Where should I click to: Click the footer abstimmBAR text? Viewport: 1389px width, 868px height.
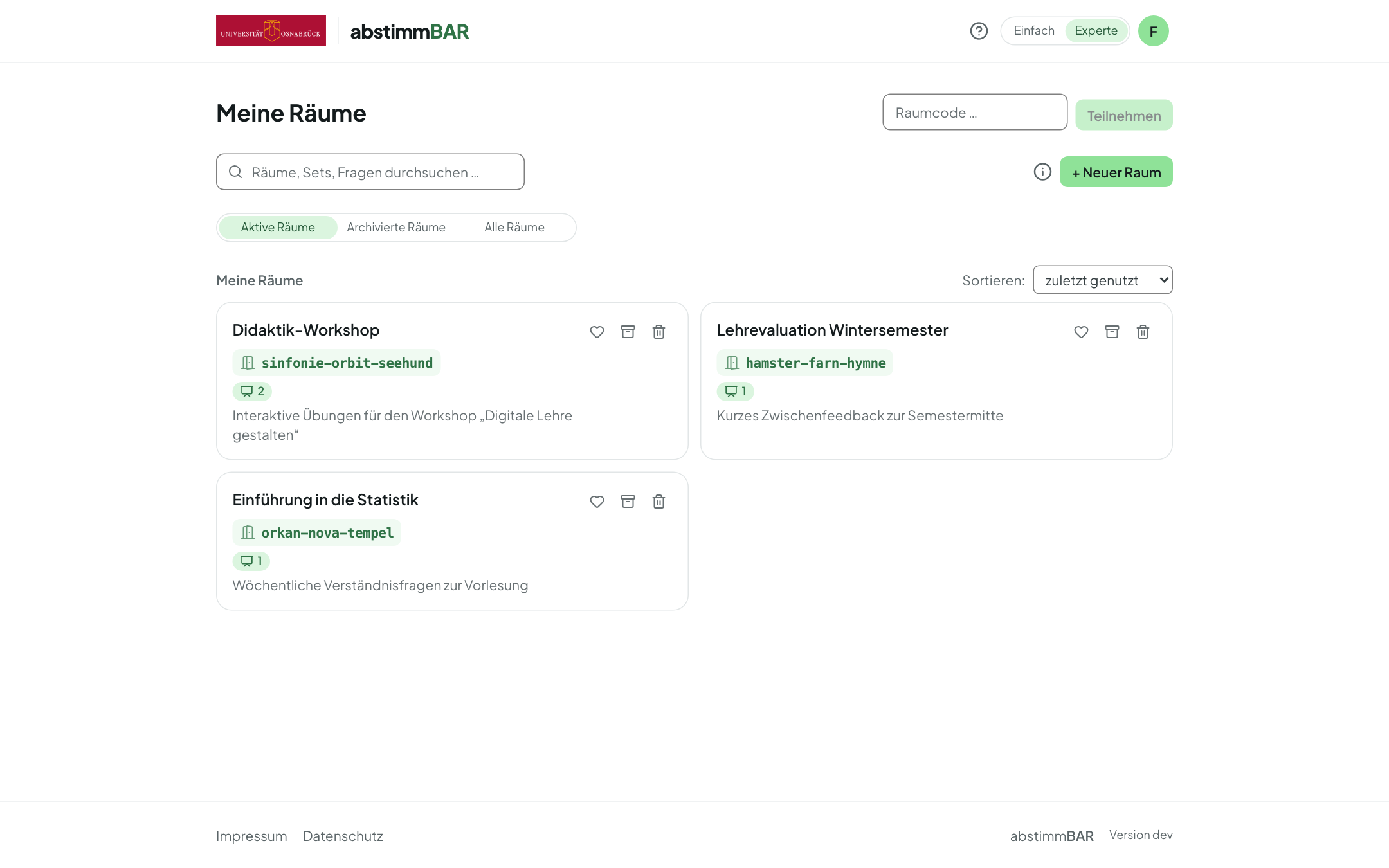1051,836
